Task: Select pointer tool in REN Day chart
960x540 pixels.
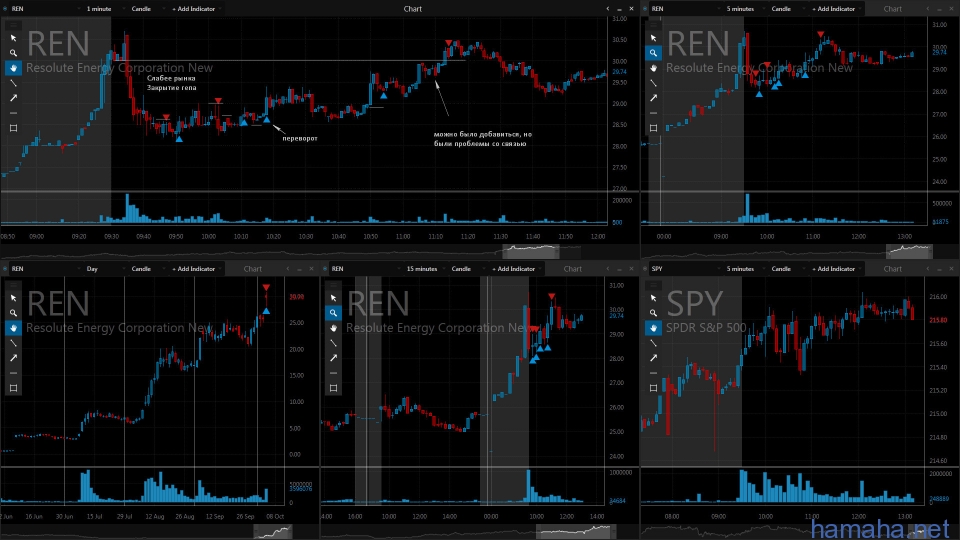Action: (13, 298)
